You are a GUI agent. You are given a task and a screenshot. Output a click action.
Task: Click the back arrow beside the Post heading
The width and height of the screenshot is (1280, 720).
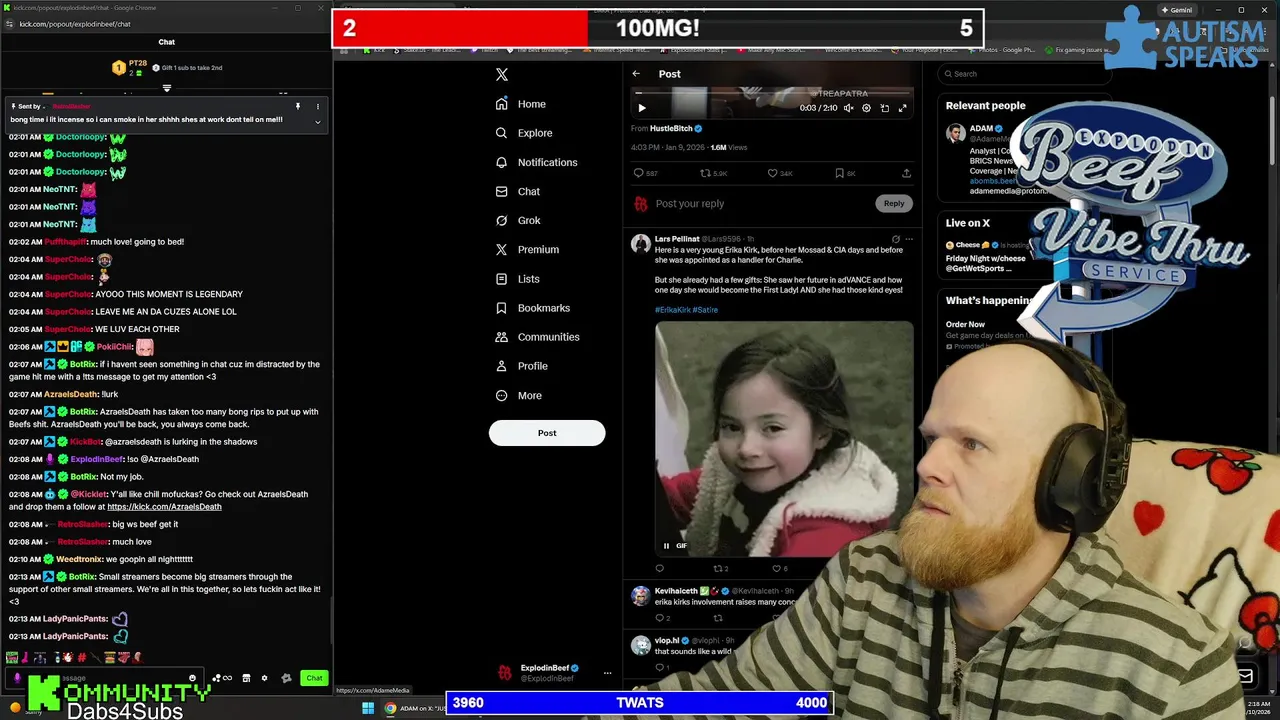click(x=636, y=74)
